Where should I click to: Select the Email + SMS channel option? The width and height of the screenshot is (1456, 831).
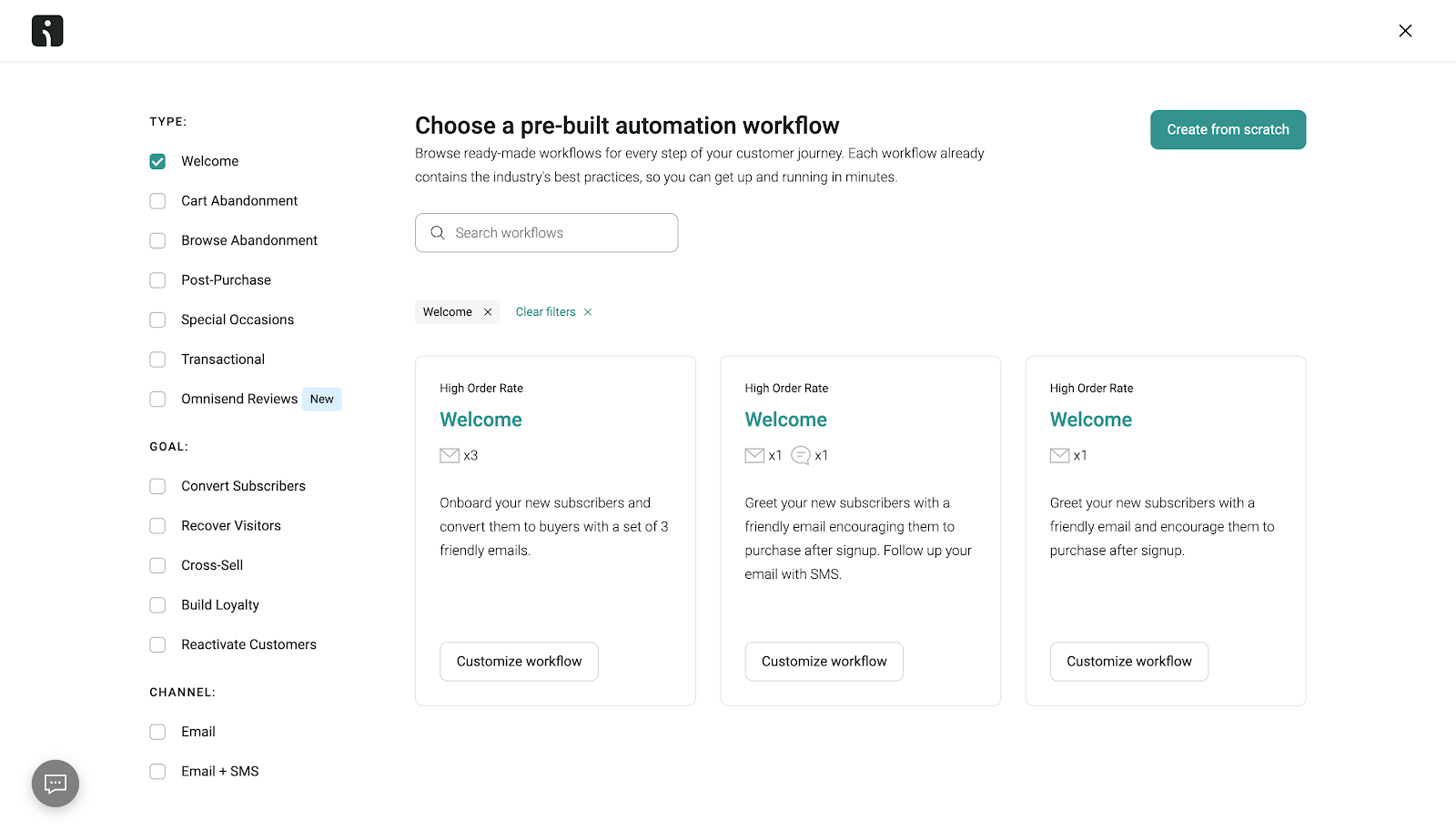pos(157,771)
